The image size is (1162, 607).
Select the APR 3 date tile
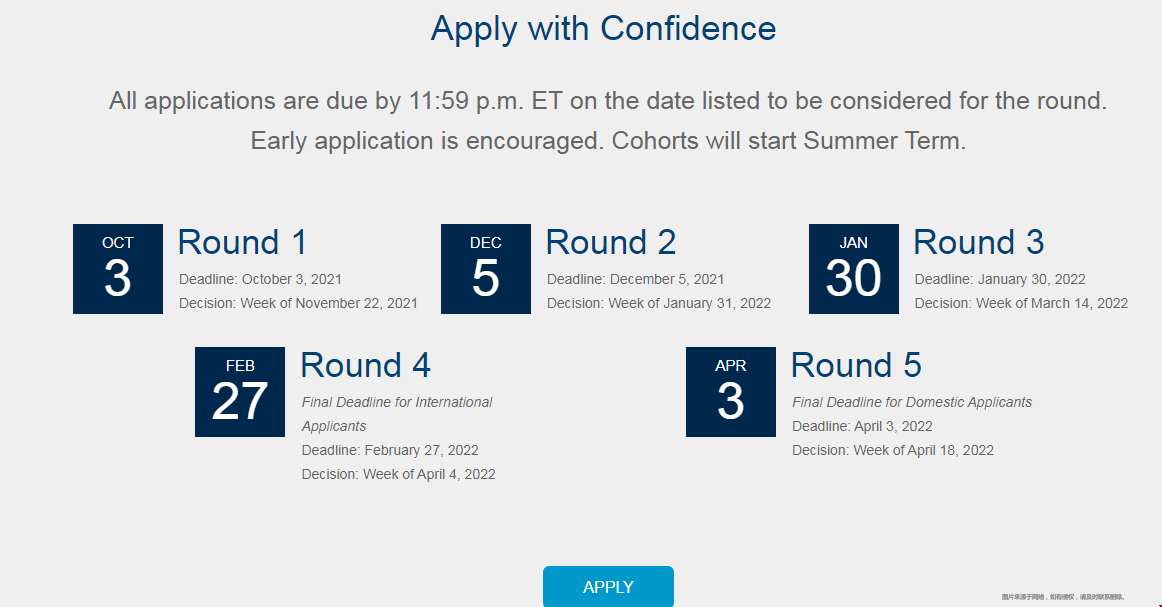point(731,392)
